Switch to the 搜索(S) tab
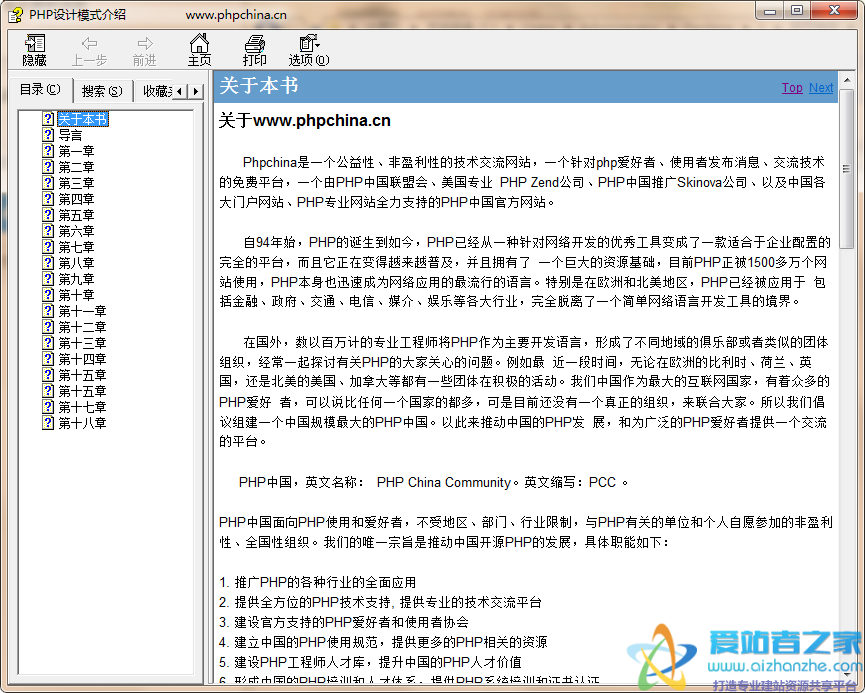This screenshot has width=865, height=693. 100,90
